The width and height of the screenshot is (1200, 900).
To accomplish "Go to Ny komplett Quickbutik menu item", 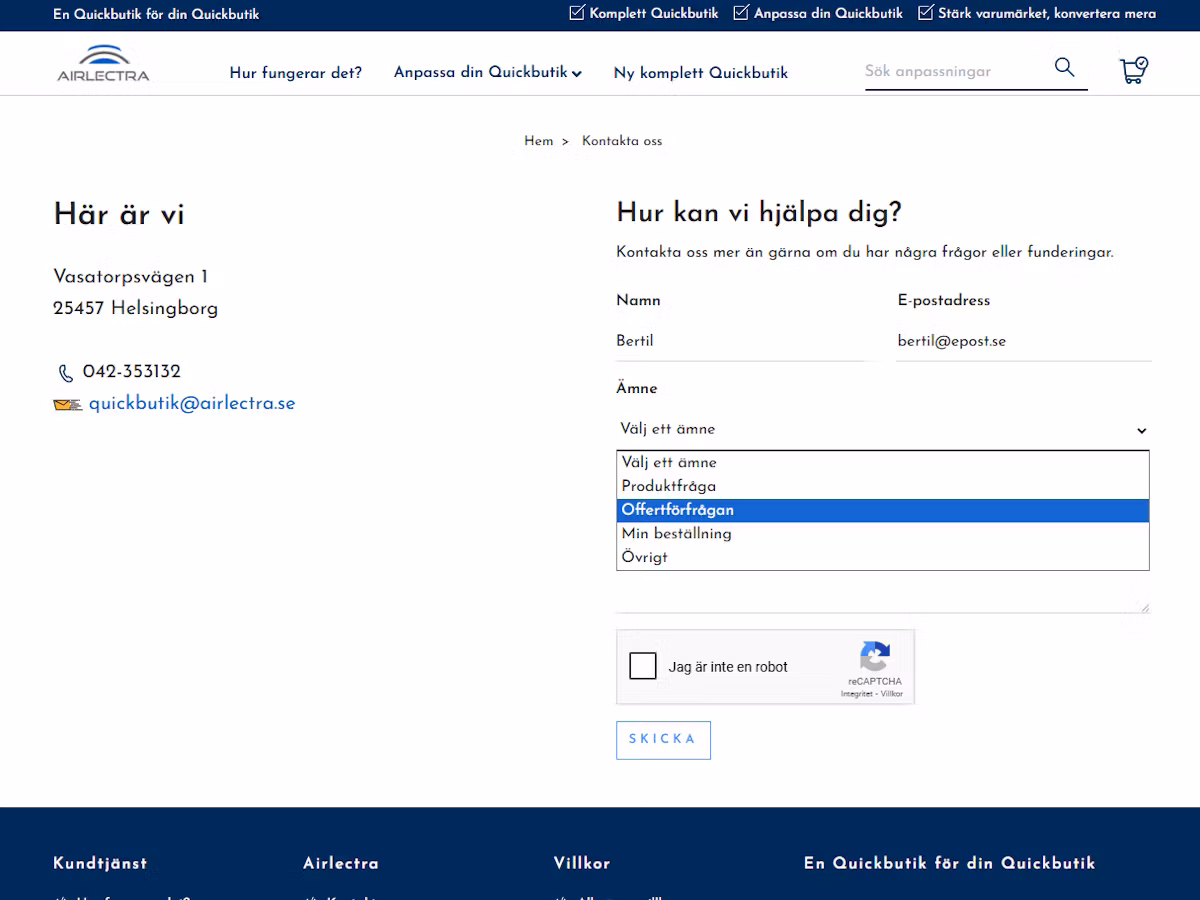I will 701,73.
